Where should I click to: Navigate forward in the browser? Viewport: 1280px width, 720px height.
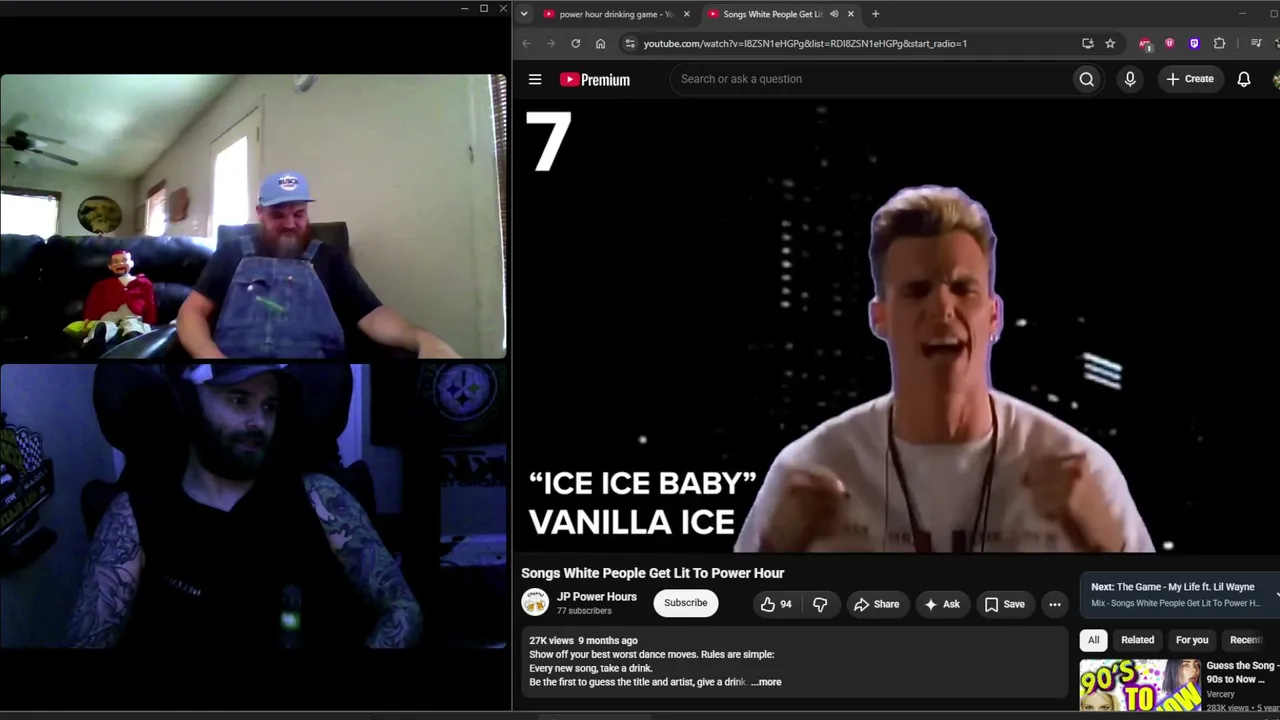[550, 43]
